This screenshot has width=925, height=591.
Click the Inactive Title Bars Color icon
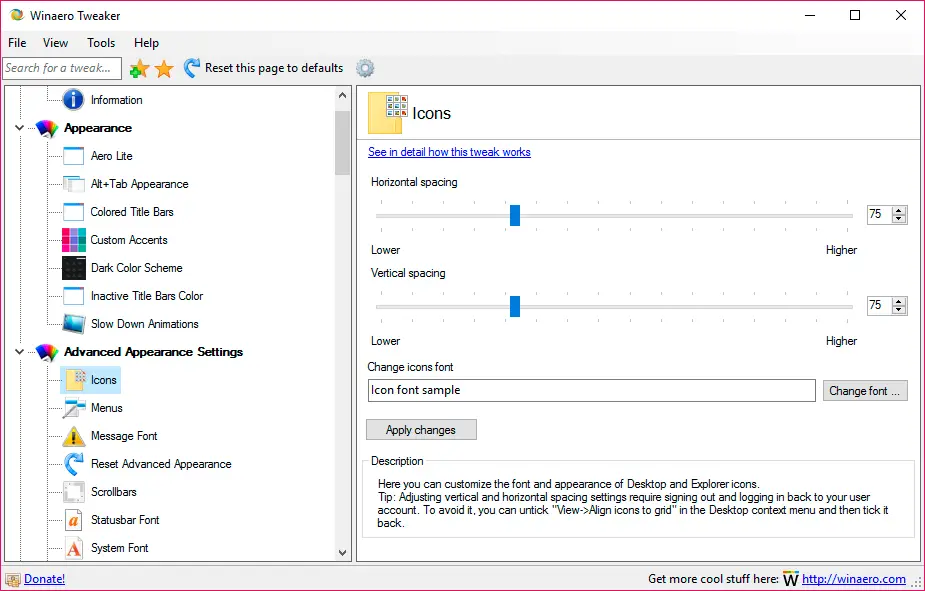click(73, 296)
